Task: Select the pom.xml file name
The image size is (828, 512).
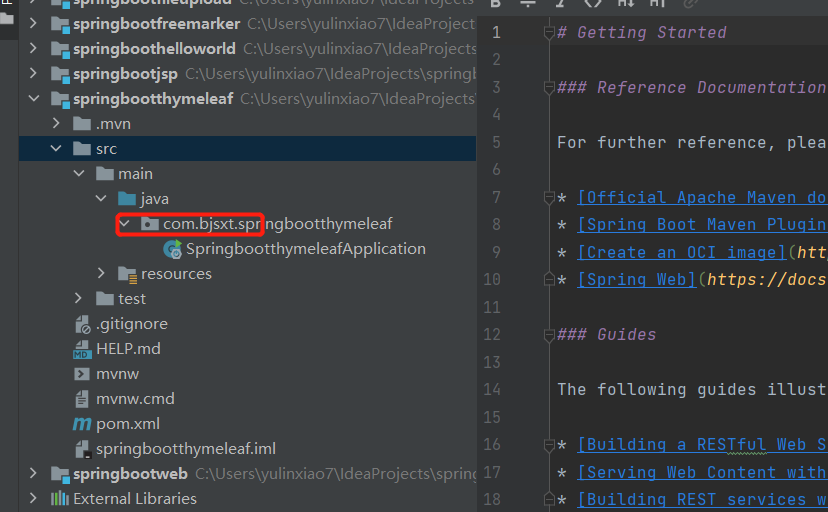Action: click(x=128, y=424)
